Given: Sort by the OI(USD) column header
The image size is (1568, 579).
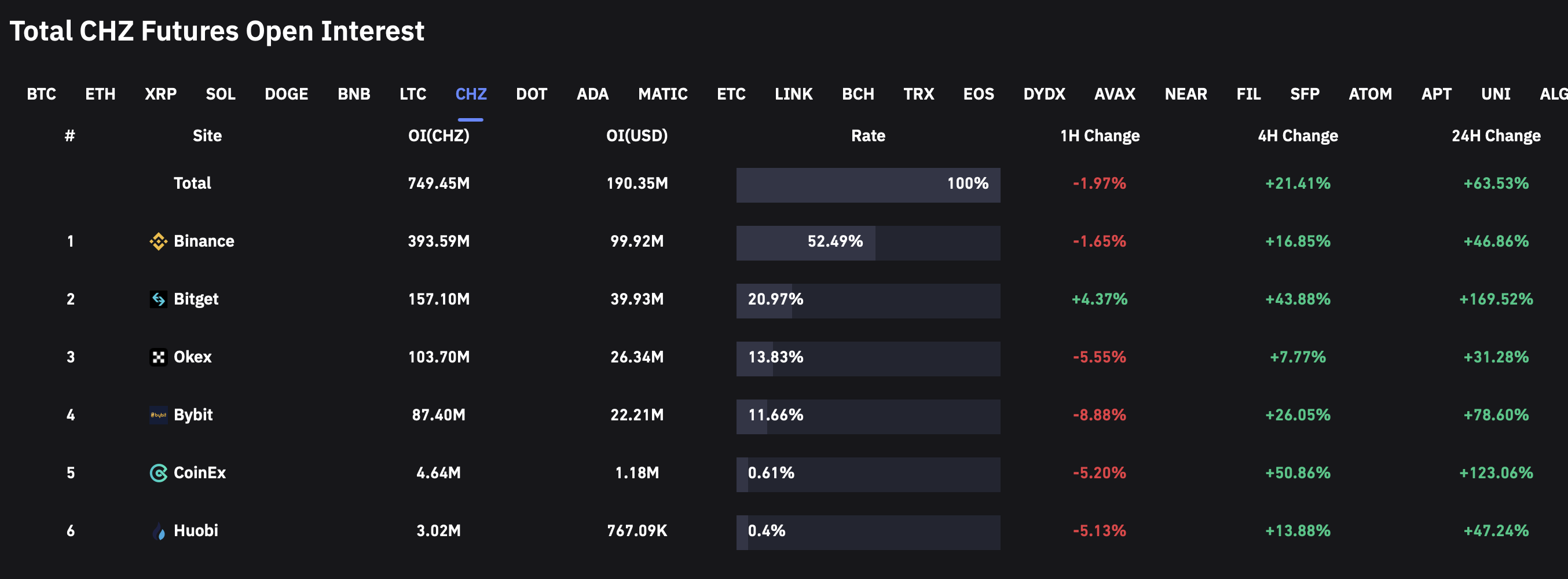Looking at the screenshot, I should coord(637,135).
